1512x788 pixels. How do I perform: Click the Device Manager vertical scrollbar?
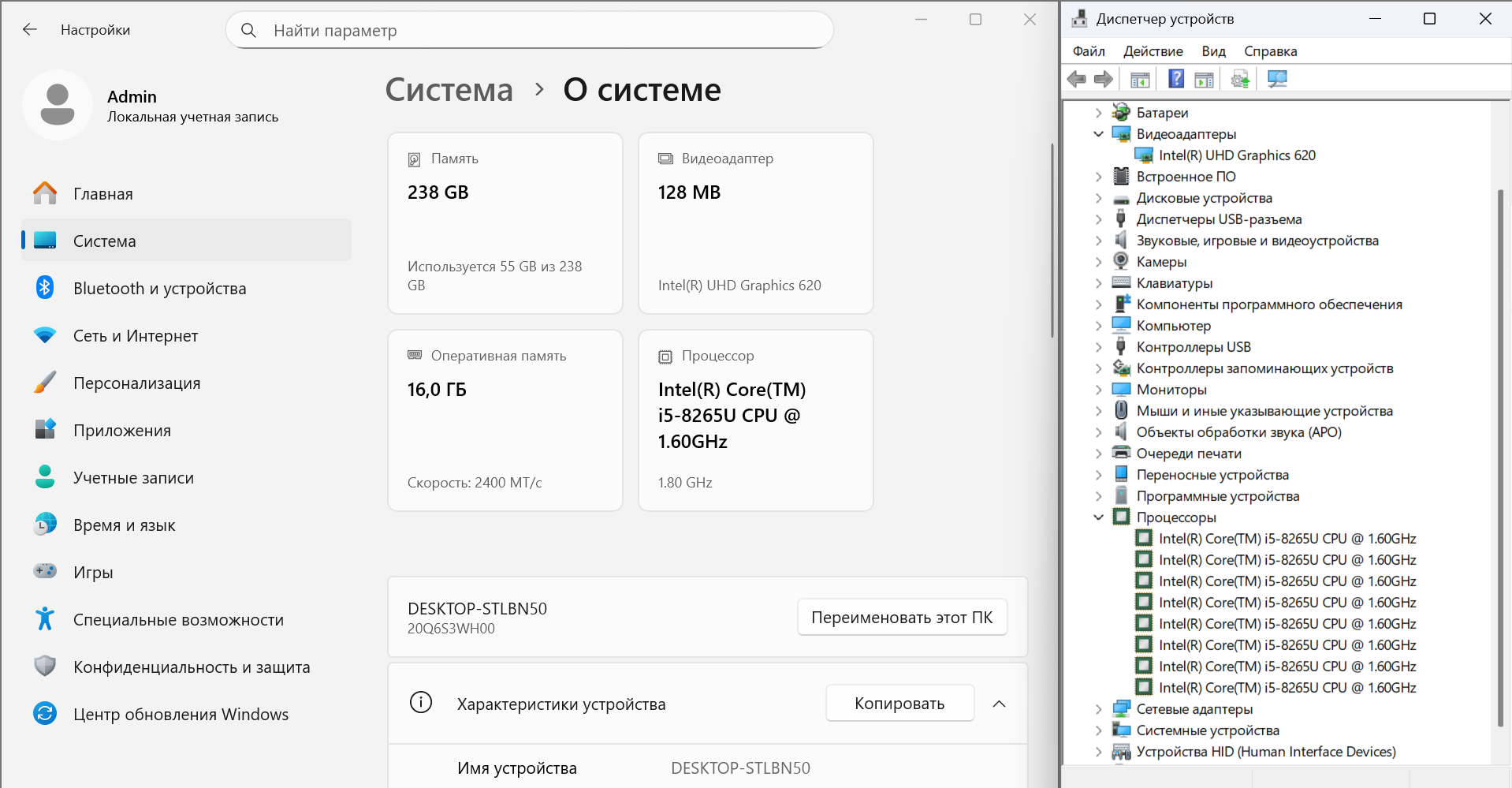1500,457
